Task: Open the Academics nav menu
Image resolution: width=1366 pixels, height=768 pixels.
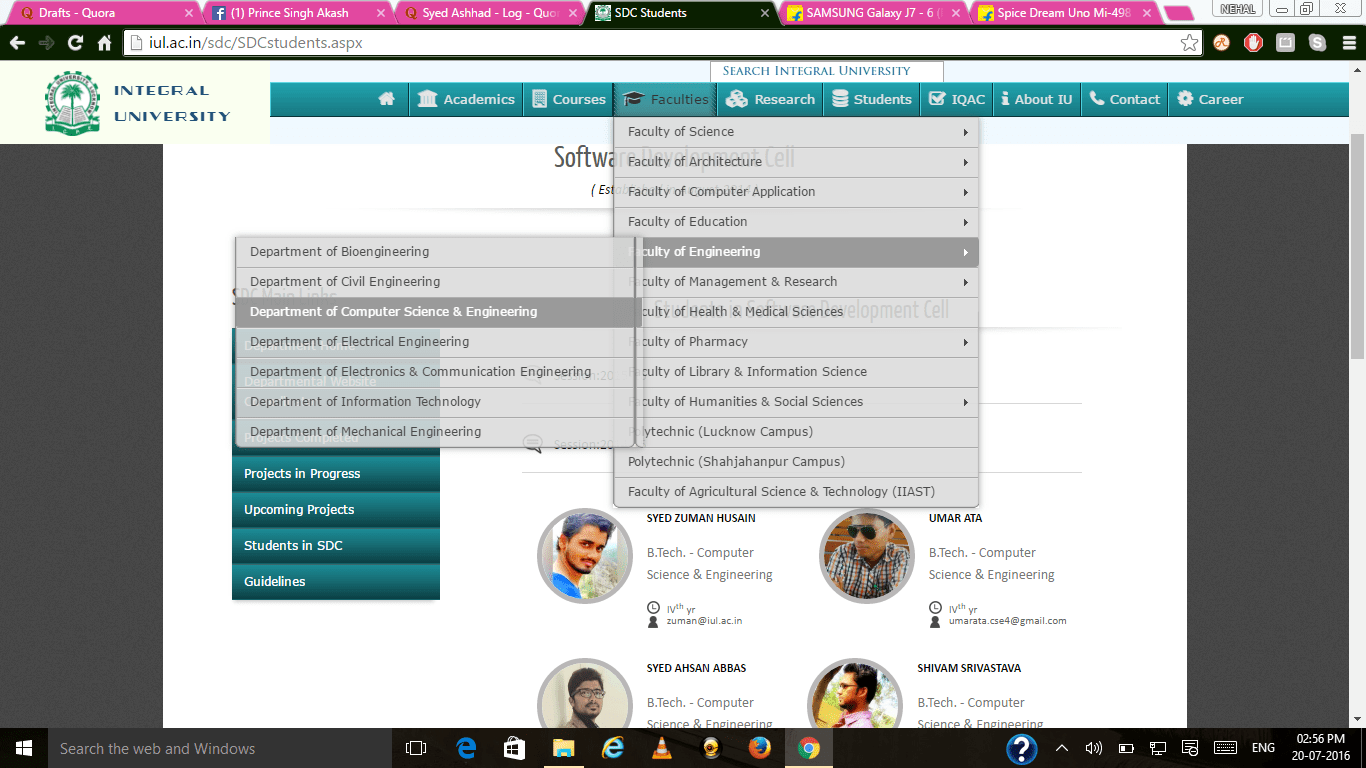Action: point(466,99)
